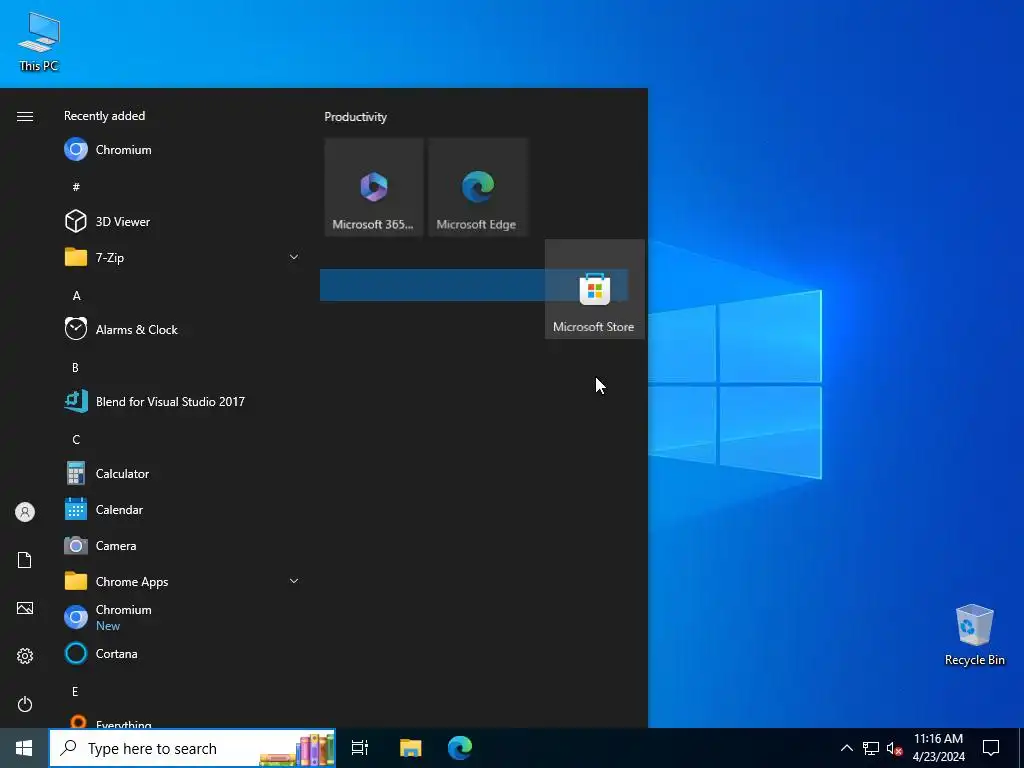Open the Microsoft Edge tile
This screenshot has height=768, width=1024.
click(477, 187)
